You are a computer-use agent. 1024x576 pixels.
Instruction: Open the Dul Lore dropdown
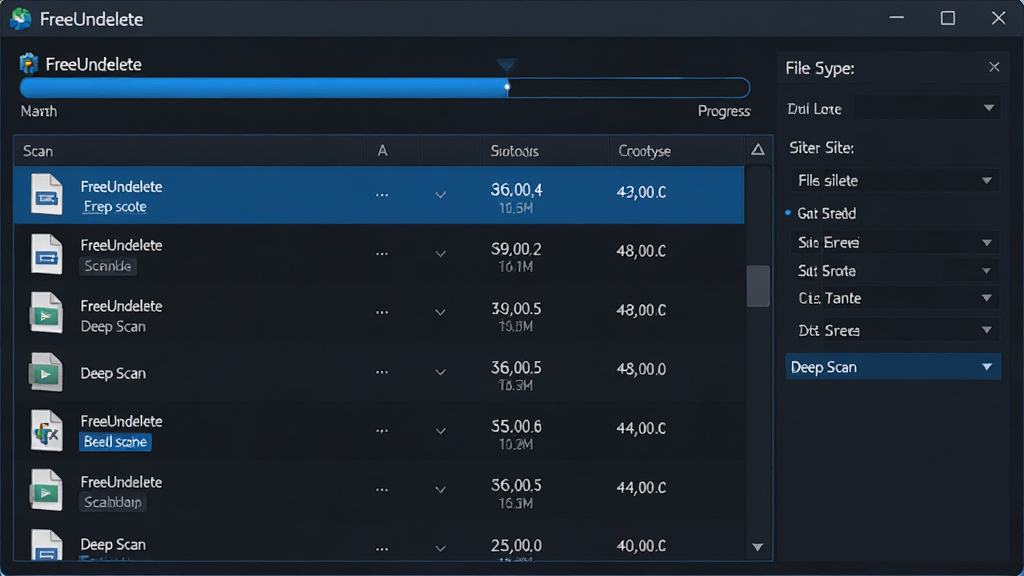(927, 108)
